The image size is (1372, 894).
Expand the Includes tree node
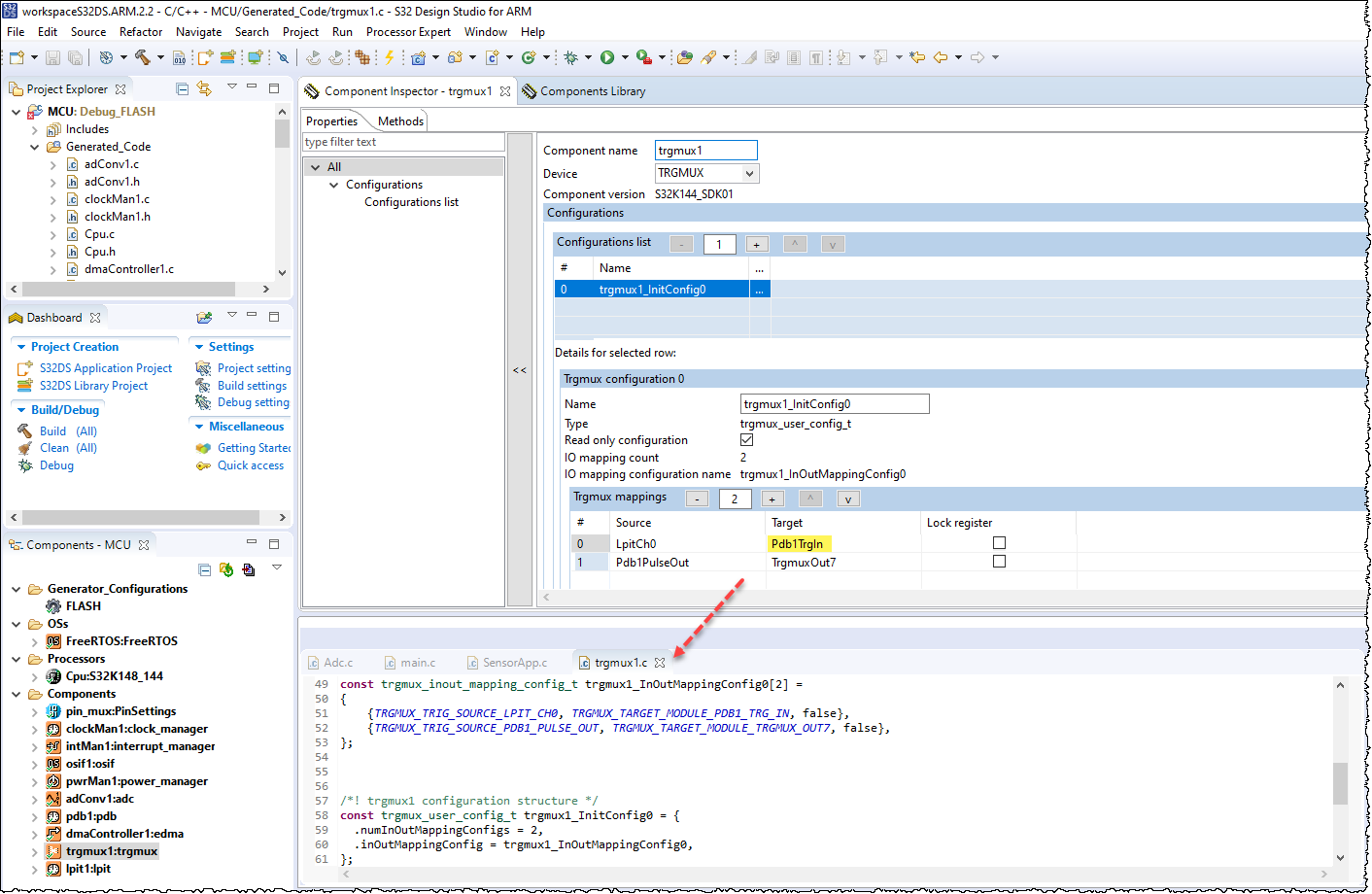coord(35,129)
